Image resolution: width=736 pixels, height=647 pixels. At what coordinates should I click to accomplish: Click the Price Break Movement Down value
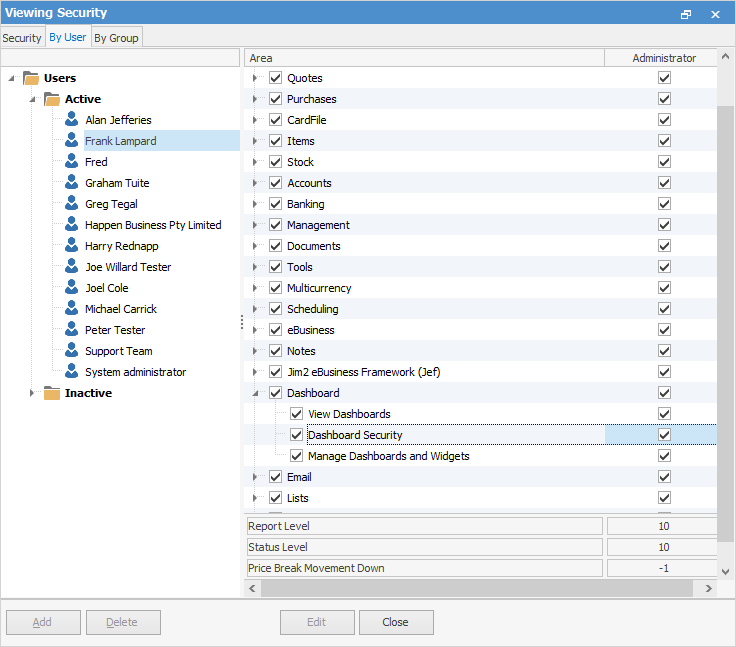tap(662, 568)
